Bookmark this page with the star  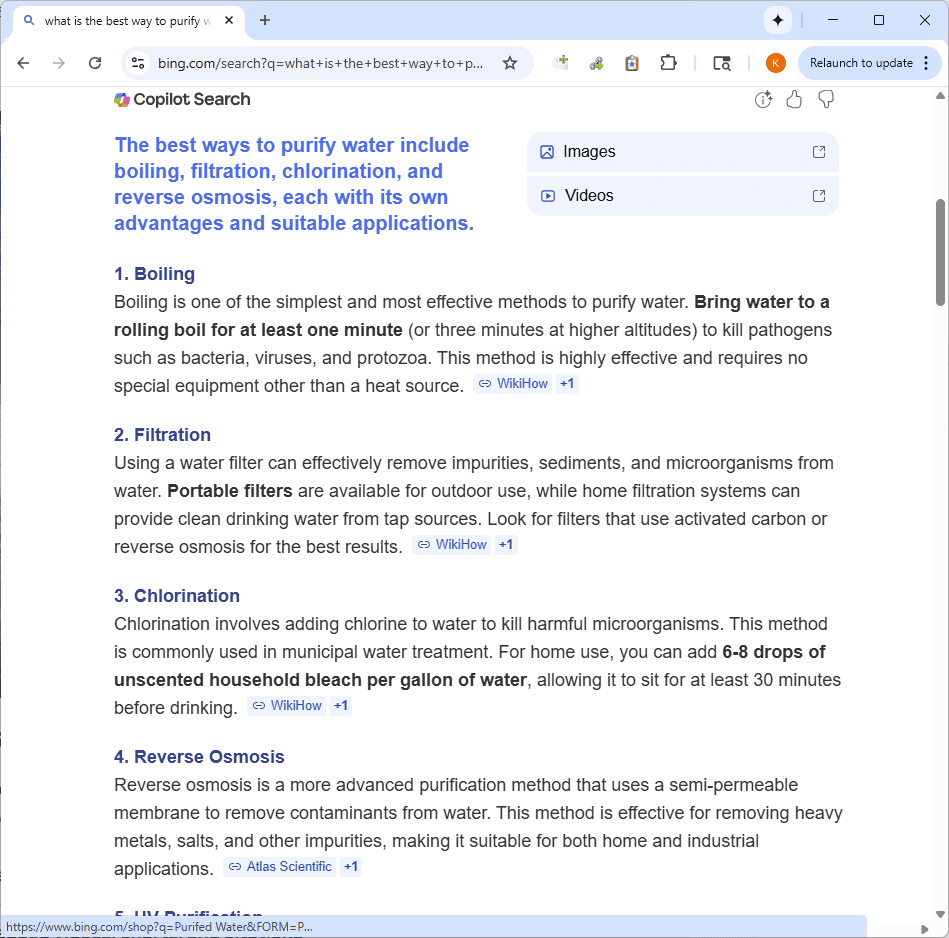(x=510, y=63)
